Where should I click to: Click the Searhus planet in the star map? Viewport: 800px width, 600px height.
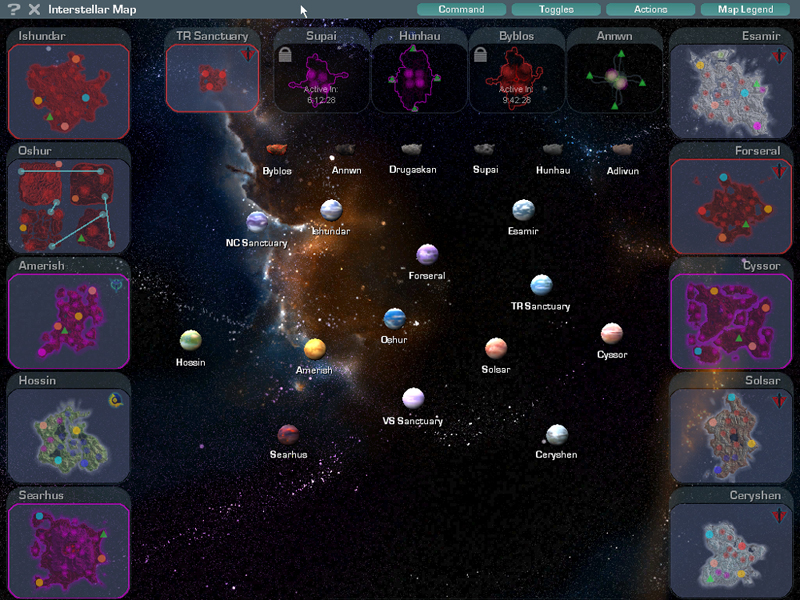point(288,435)
